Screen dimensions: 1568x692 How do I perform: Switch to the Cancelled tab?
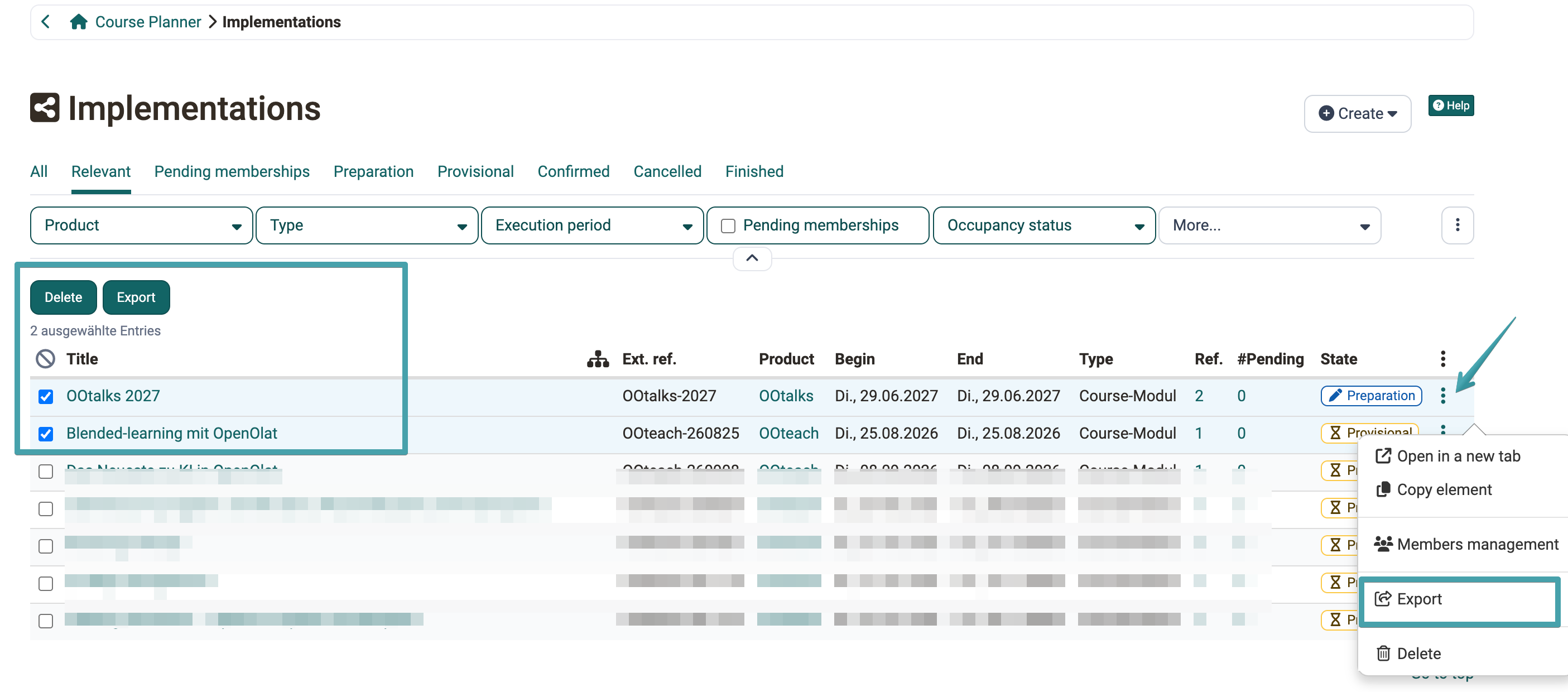[667, 172]
